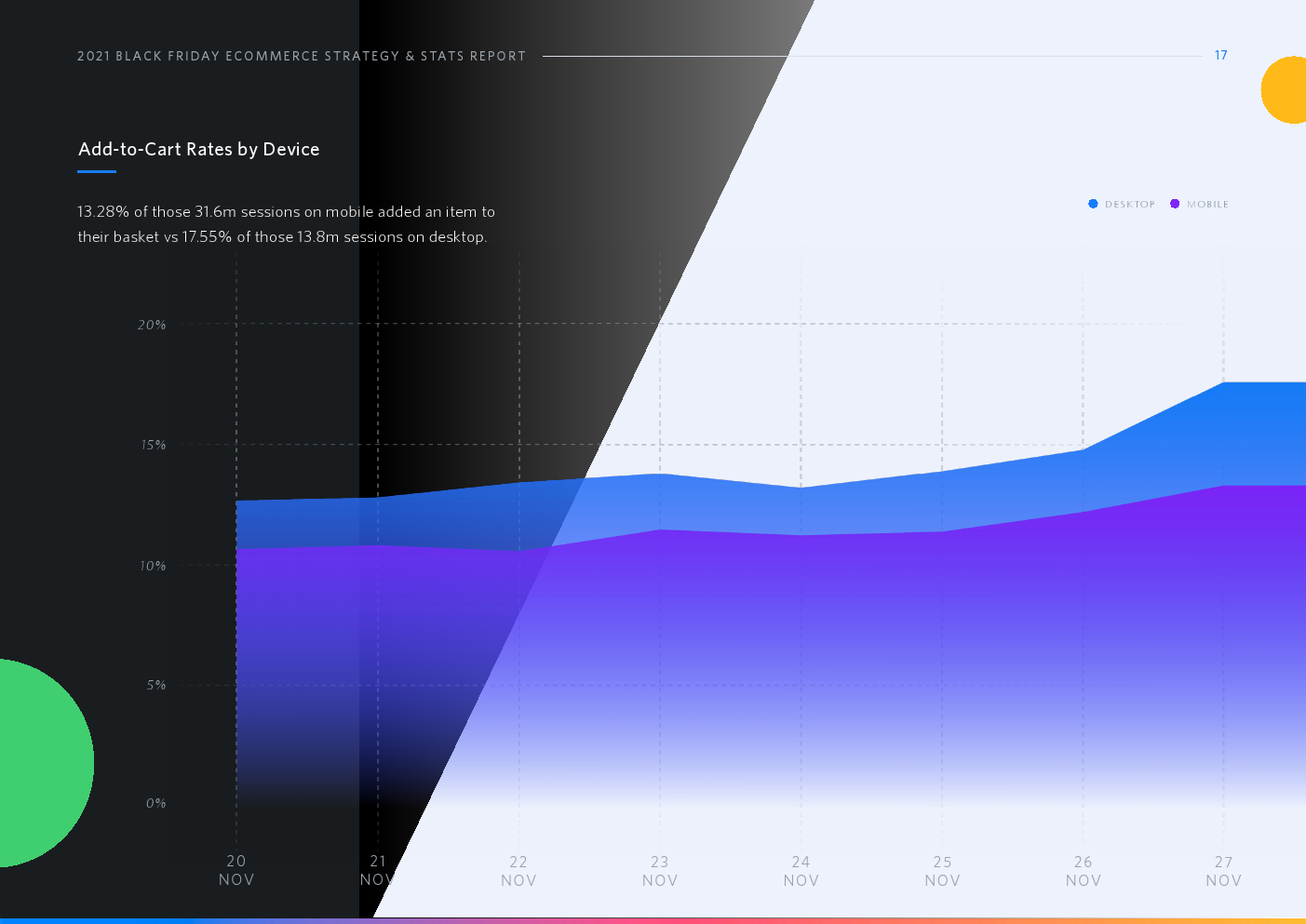Select the 23 NOV x-axis date
The width and height of the screenshot is (1306, 924).
tap(659, 871)
